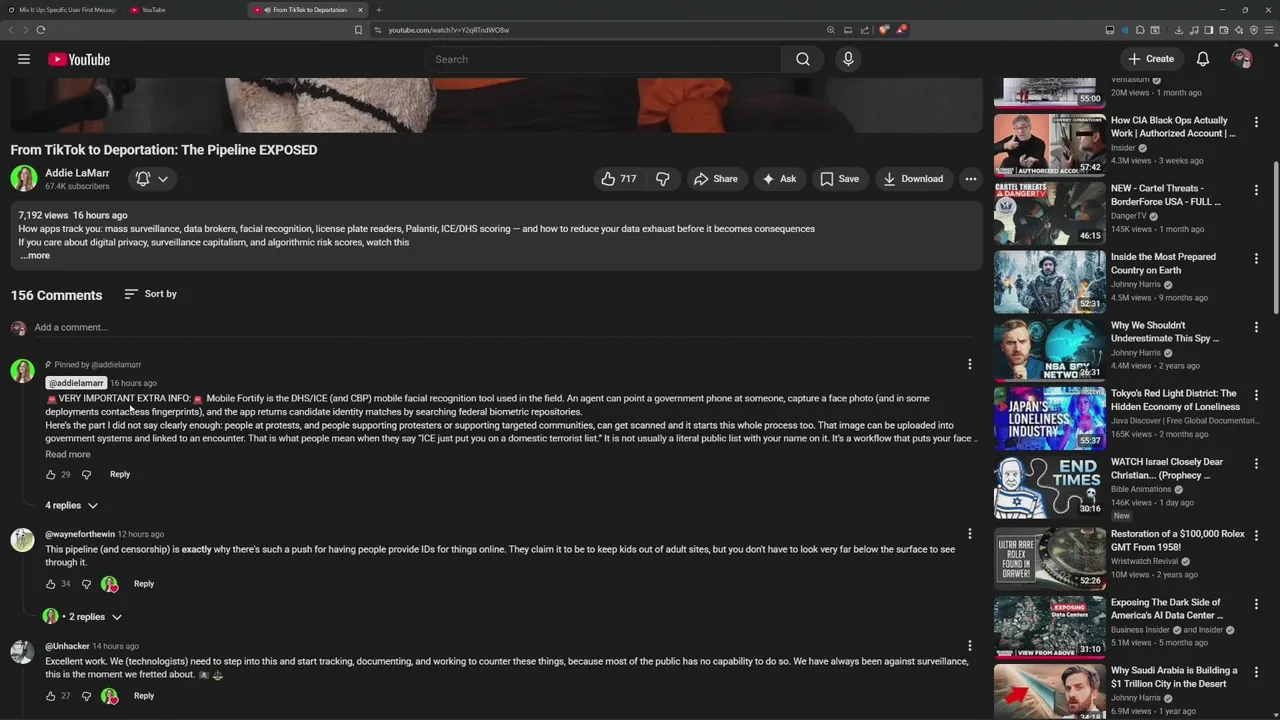The image size is (1280, 720).
Task: Open menu for Why We Shouldn't Underestimate video
Action: click(x=1257, y=326)
